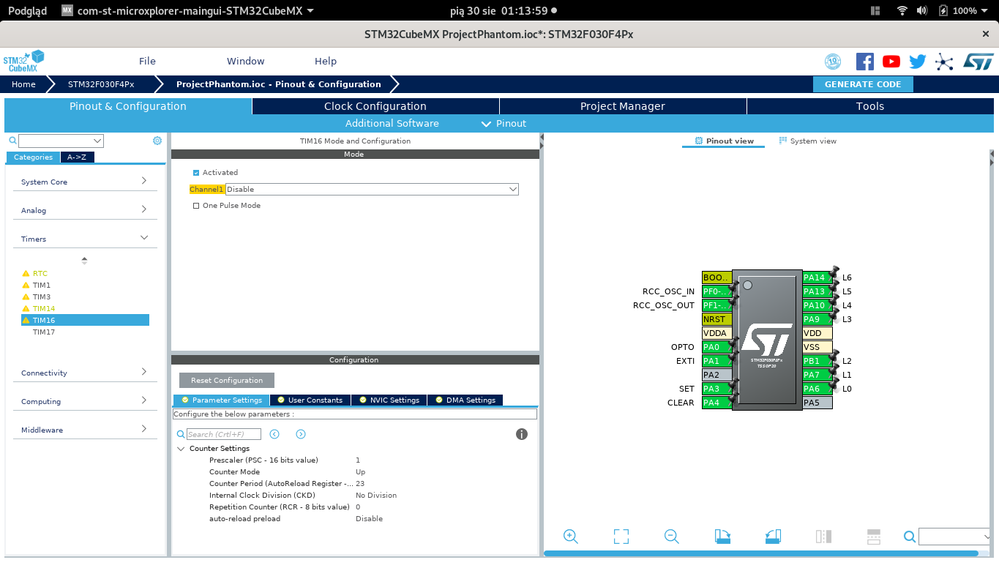
Task: Open the Window menu
Action: 245,61
